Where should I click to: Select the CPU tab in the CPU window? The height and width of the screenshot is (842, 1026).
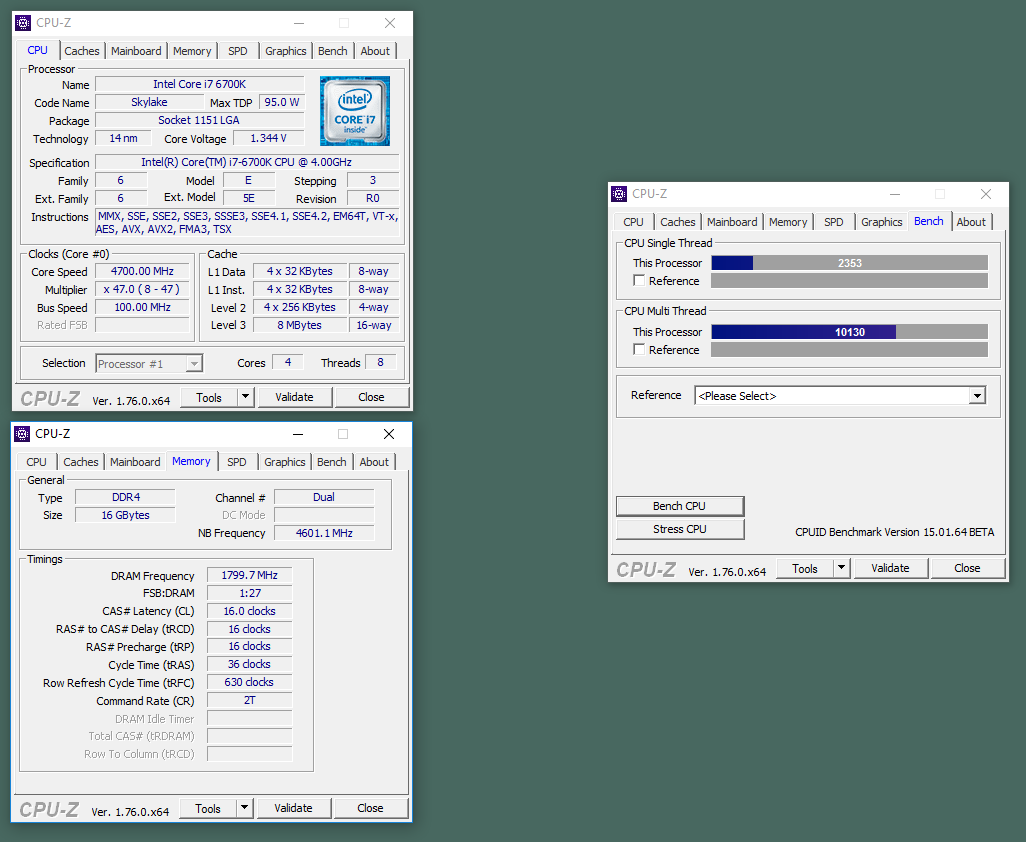37,50
